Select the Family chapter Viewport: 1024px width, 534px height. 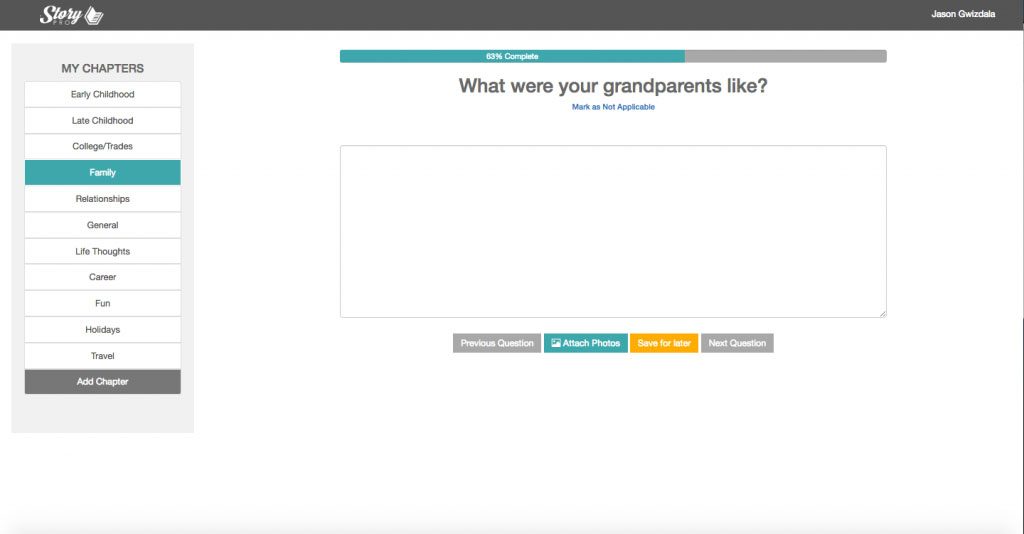[x=103, y=172]
